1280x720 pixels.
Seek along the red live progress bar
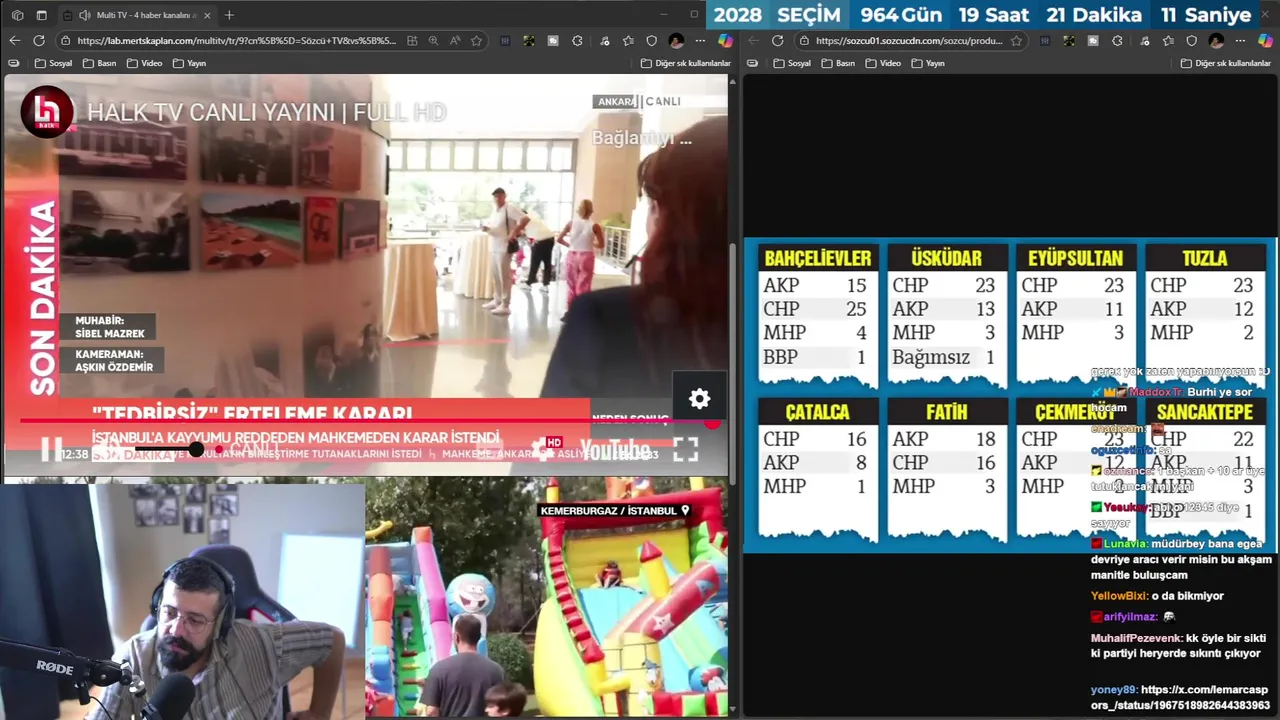365,421
